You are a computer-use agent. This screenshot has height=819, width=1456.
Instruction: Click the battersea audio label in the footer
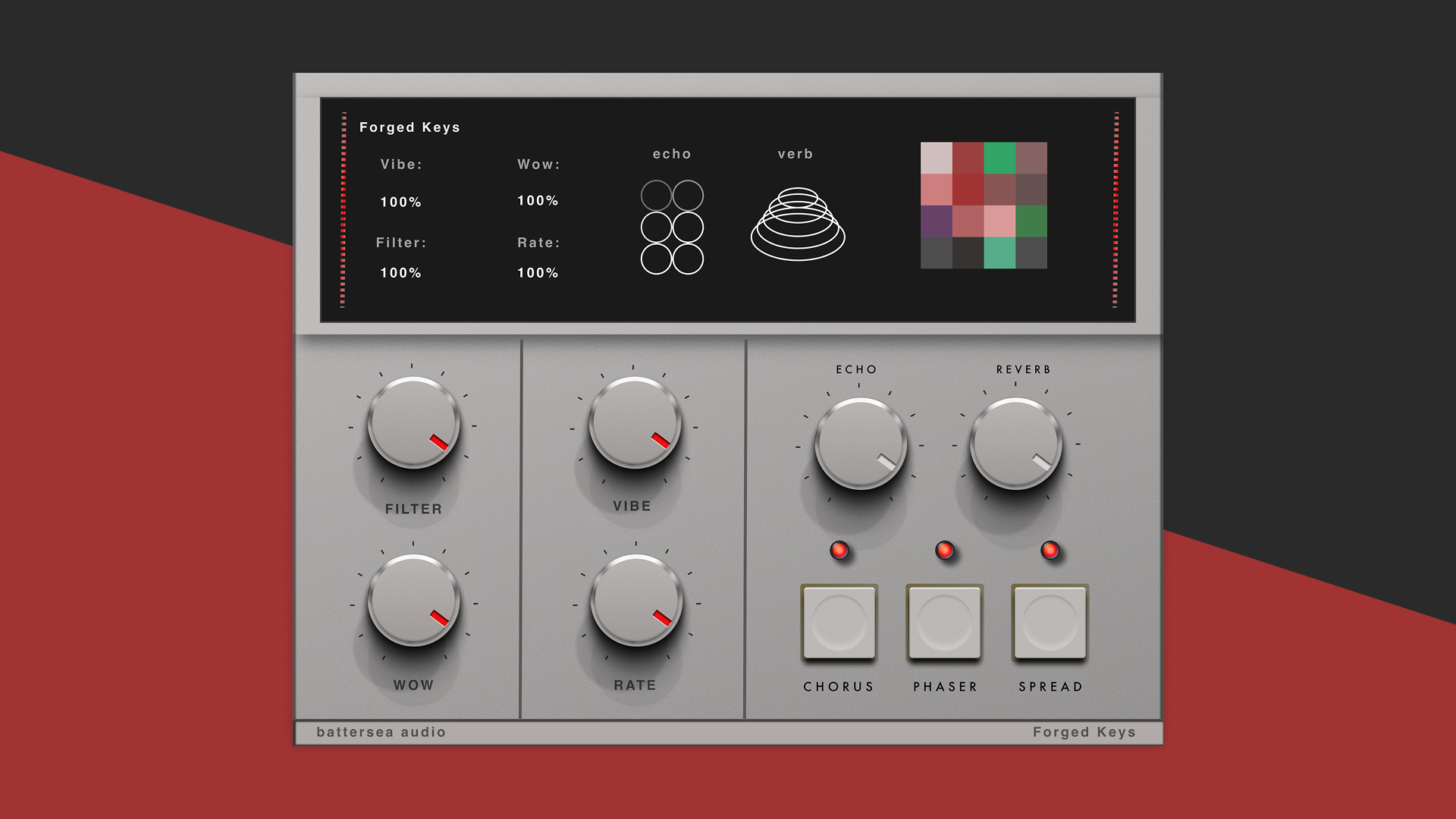(x=380, y=732)
